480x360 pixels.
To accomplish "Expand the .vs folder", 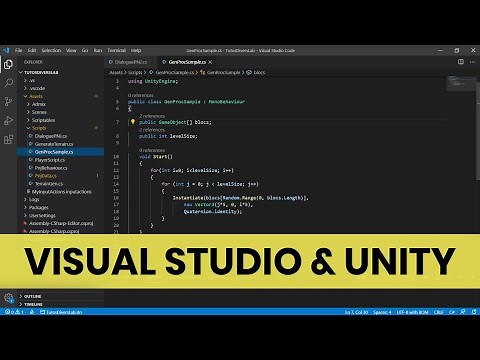I will tap(32, 80).
